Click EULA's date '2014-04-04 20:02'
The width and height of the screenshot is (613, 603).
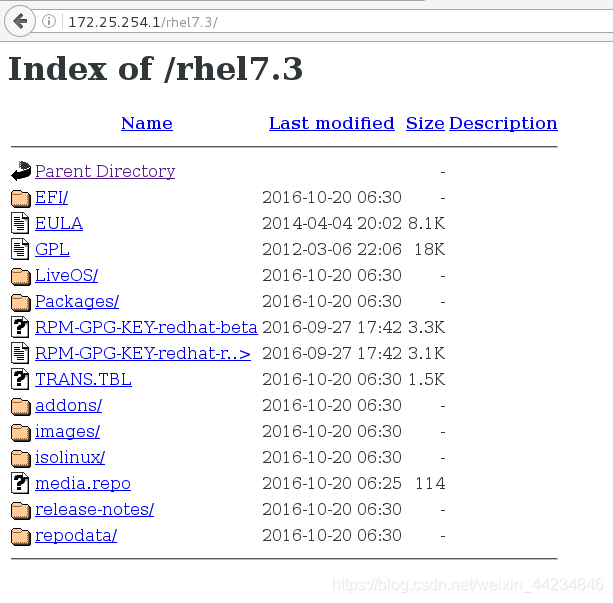(x=332, y=223)
